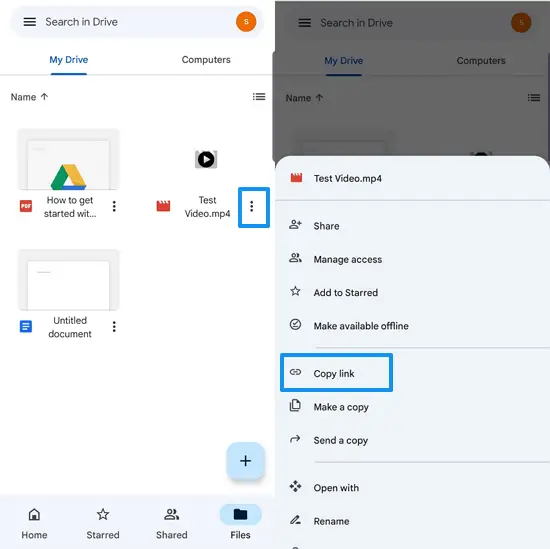Tap the plus floating action button

[246, 461]
